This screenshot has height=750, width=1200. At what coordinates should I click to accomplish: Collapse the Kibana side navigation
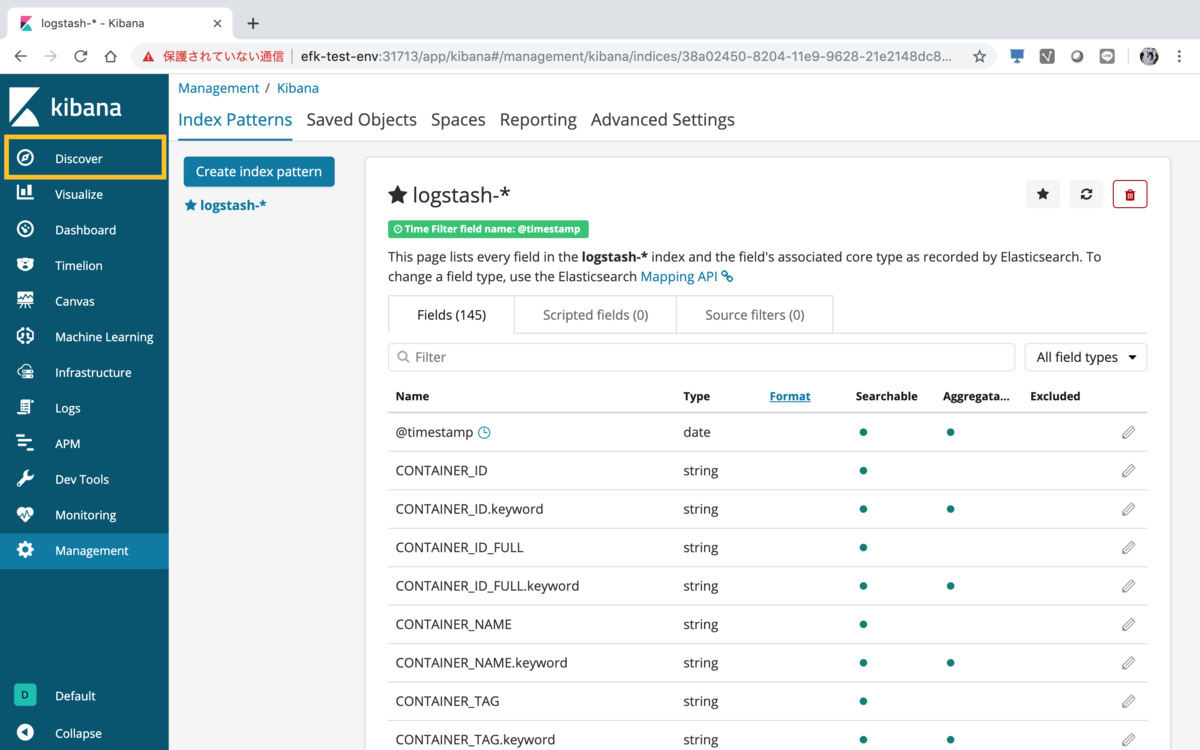point(78,733)
